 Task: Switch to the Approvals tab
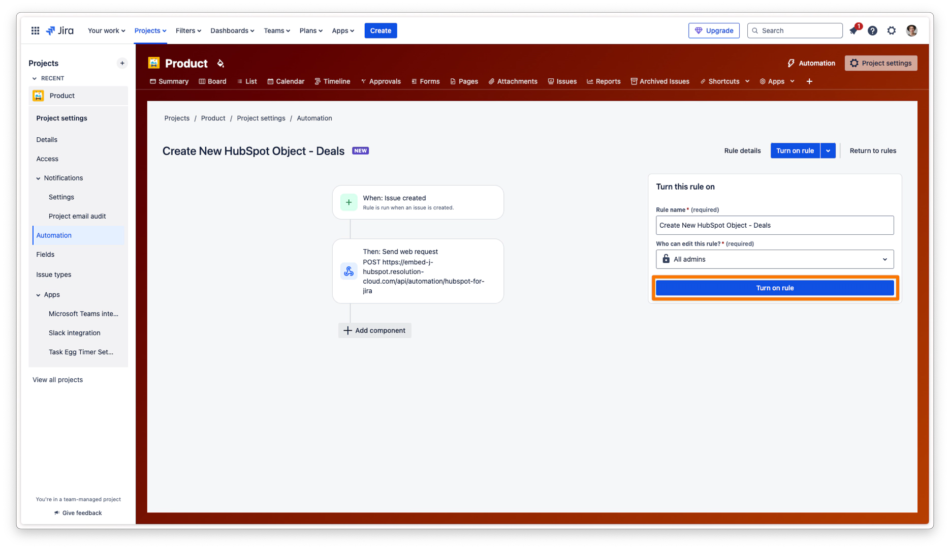click(x=381, y=81)
